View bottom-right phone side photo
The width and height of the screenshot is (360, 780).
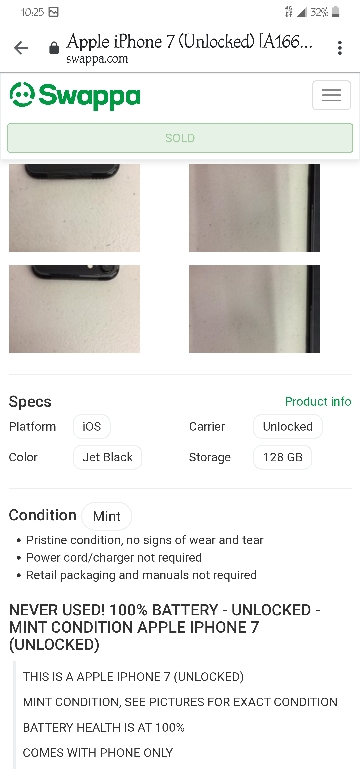(x=254, y=309)
